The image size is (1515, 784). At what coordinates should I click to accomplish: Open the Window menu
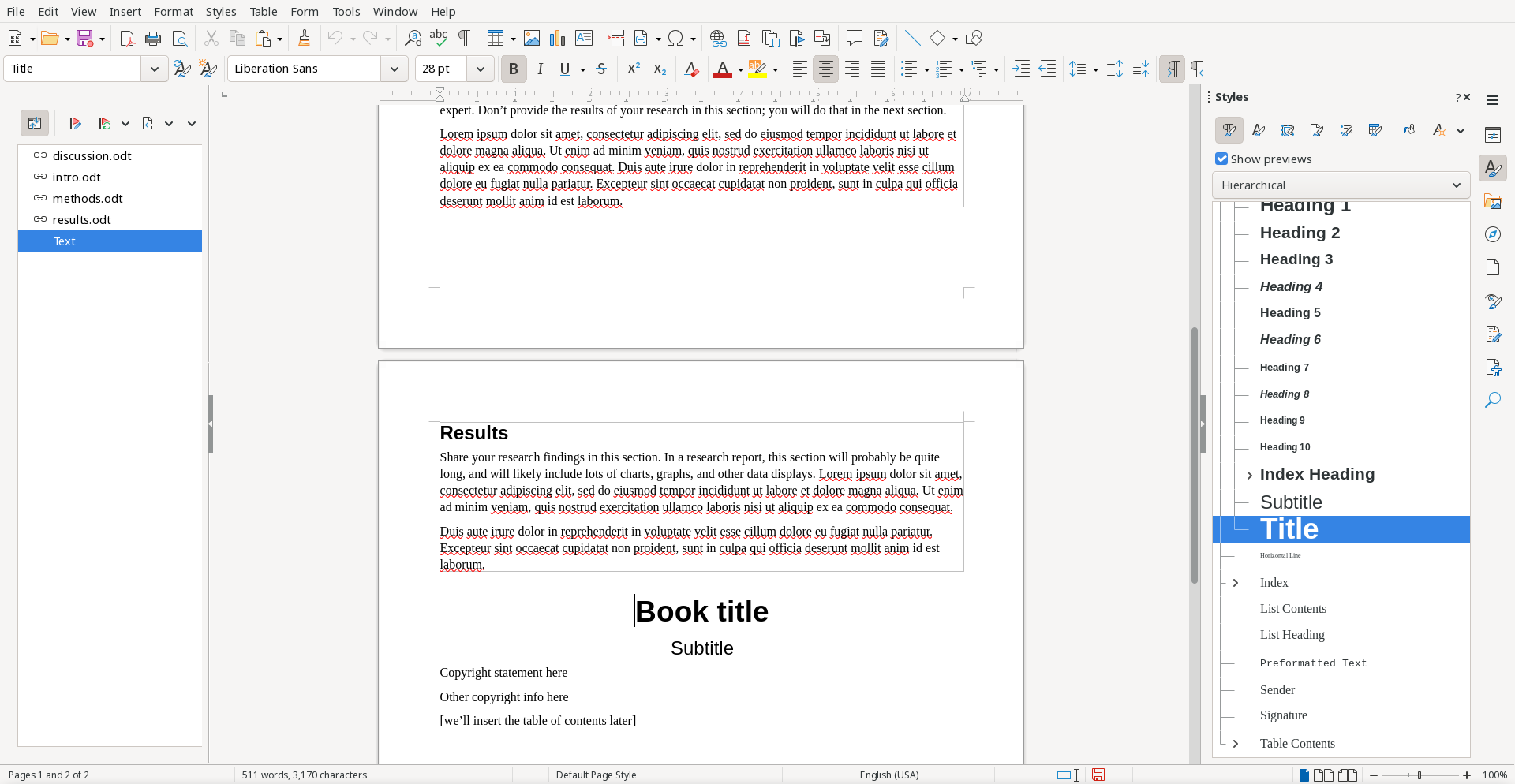coord(395,12)
